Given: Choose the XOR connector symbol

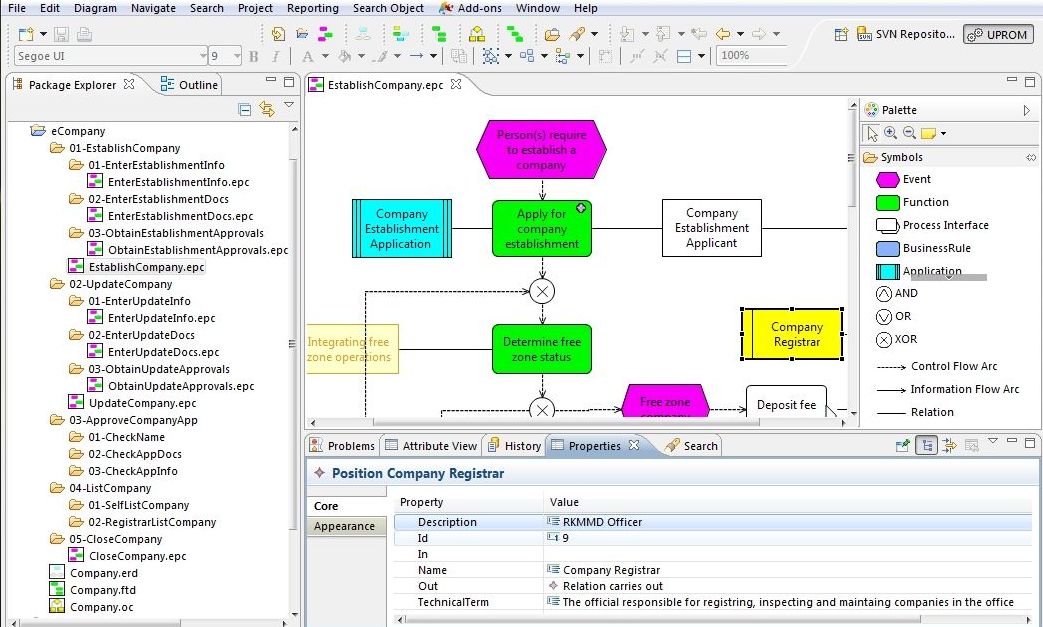Looking at the screenshot, I should 904,339.
